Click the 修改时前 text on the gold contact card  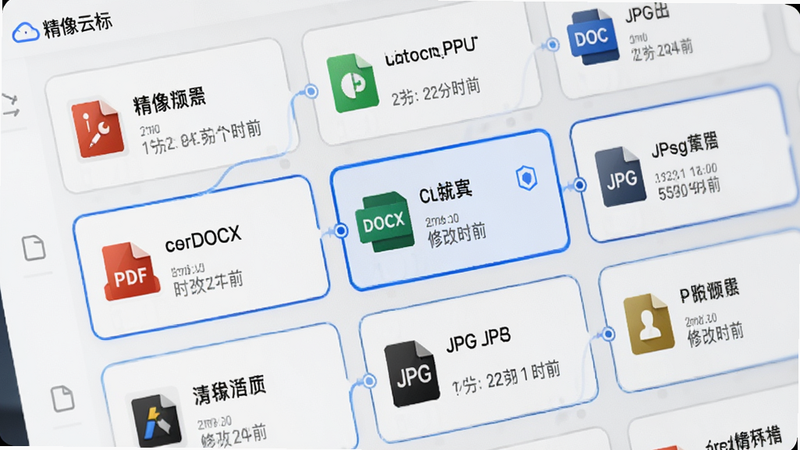[x=715, y=336]
